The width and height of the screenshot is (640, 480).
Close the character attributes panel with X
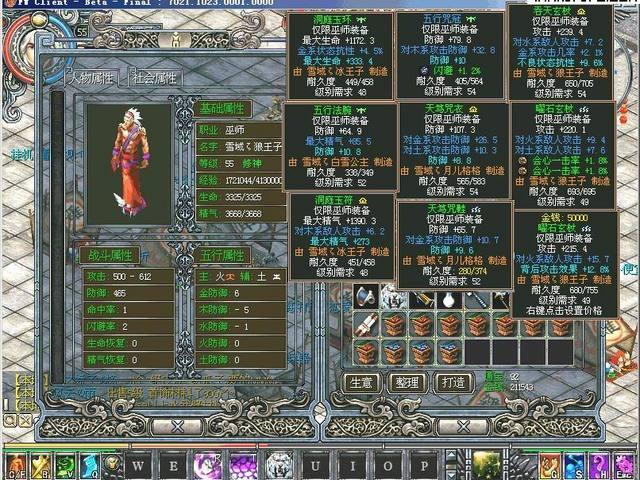tap(176, 425)
